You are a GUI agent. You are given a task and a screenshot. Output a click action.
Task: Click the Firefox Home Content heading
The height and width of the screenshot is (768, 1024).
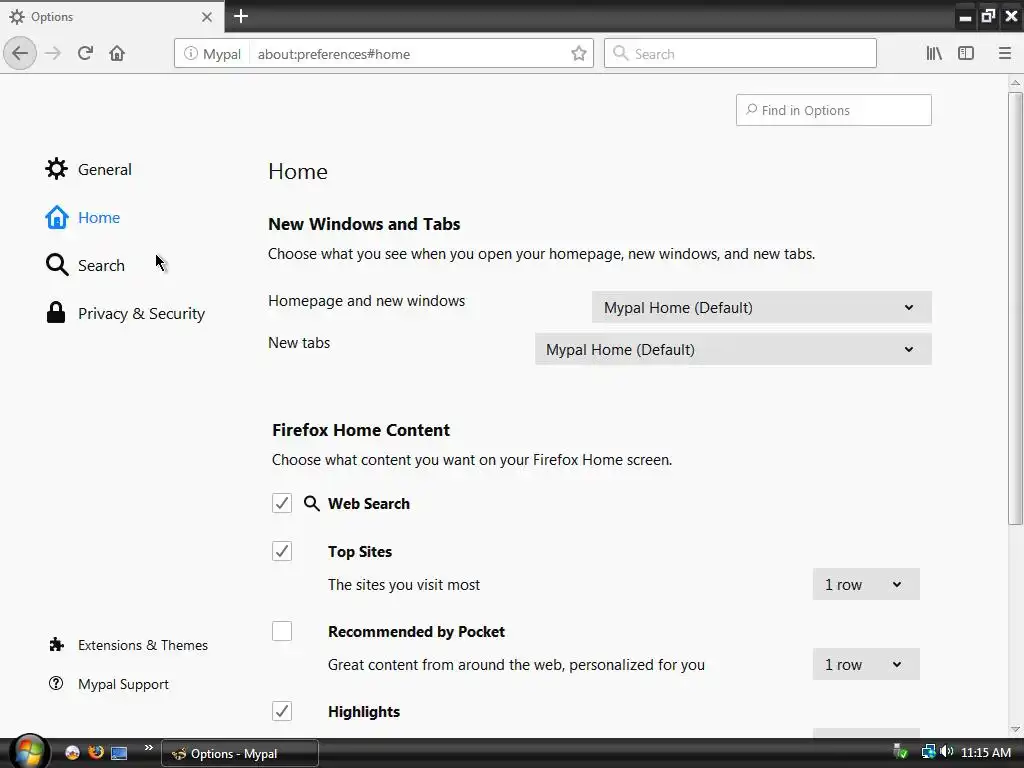pos(361,430)
